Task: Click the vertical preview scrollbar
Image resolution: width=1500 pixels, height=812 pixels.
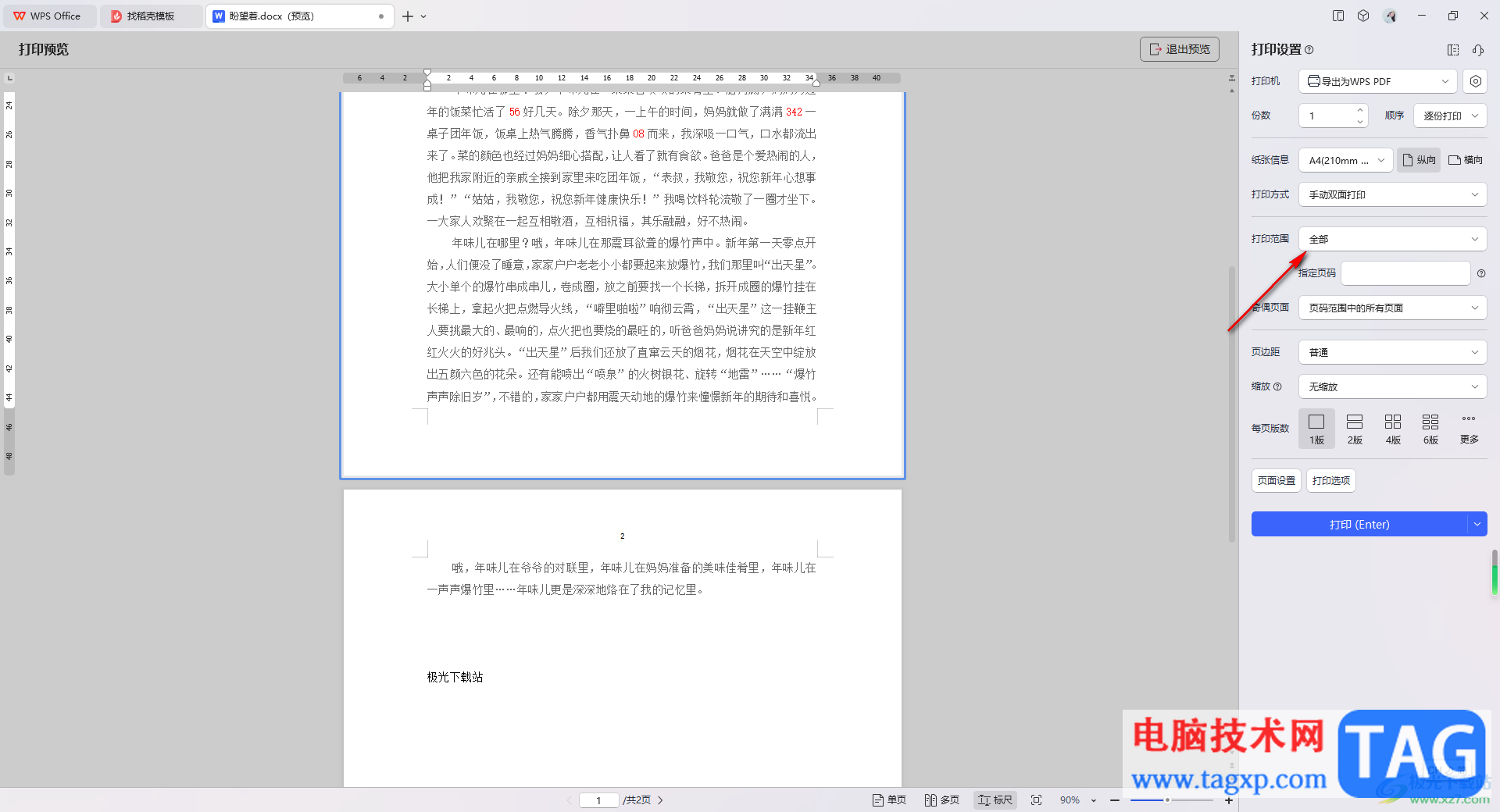Action: click(x=1232, y=404)
